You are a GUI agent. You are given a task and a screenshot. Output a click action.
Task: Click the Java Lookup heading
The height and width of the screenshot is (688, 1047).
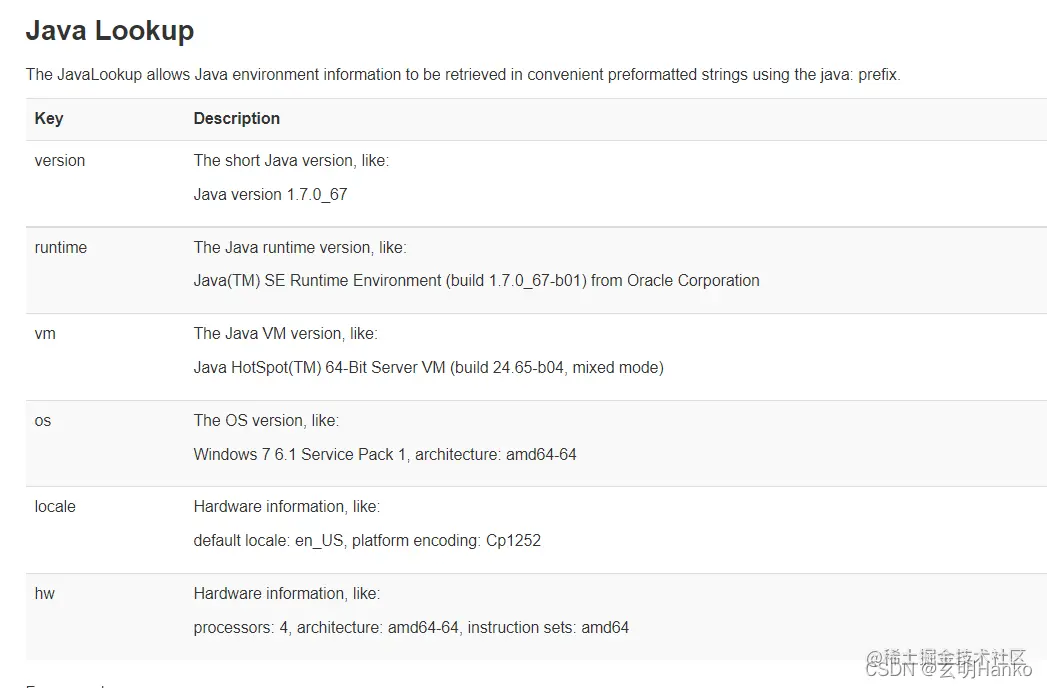110,31
